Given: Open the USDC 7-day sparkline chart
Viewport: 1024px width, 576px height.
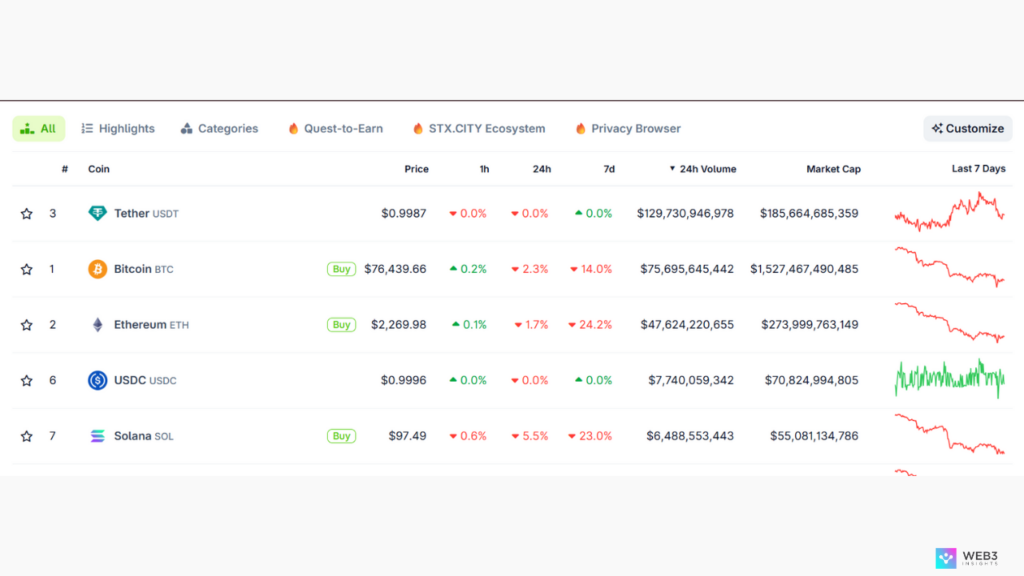Looking at the screenshot, I should 949,379.
